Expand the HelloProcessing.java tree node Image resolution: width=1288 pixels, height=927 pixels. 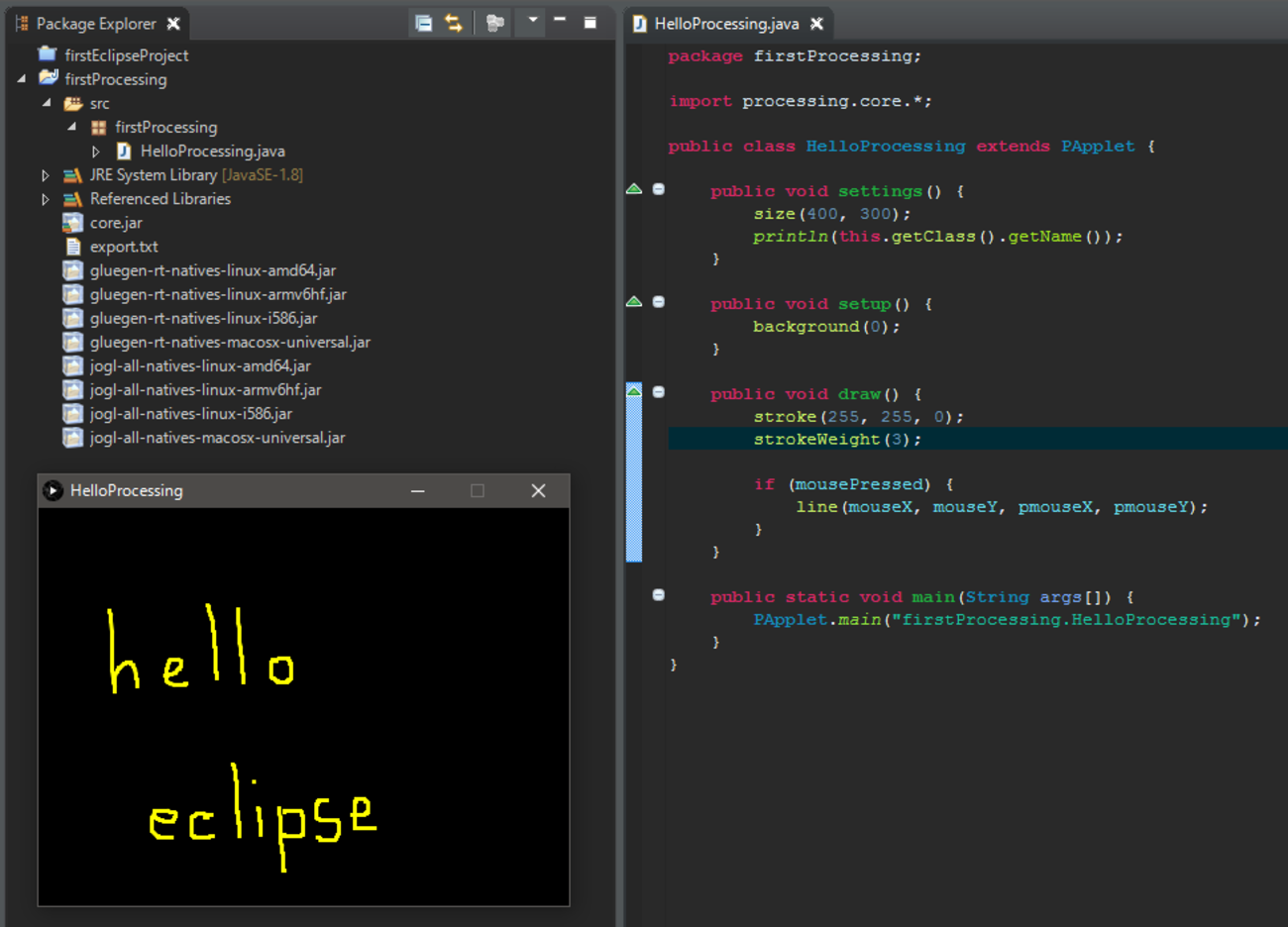pyautogui.click(x=96, y=152)
